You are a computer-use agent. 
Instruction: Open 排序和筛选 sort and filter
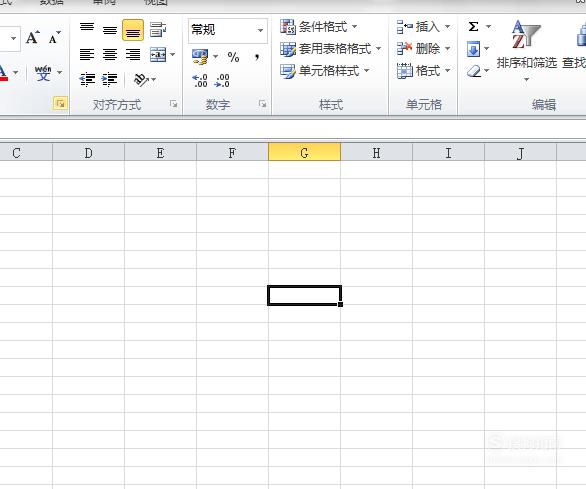[527, 51]
